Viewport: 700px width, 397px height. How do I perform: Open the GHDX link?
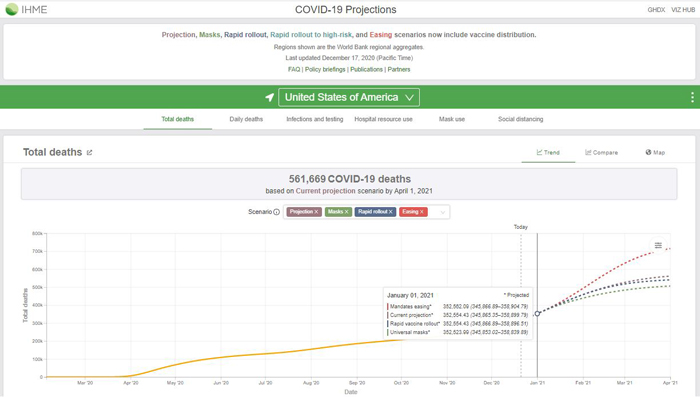pos(656,10)
